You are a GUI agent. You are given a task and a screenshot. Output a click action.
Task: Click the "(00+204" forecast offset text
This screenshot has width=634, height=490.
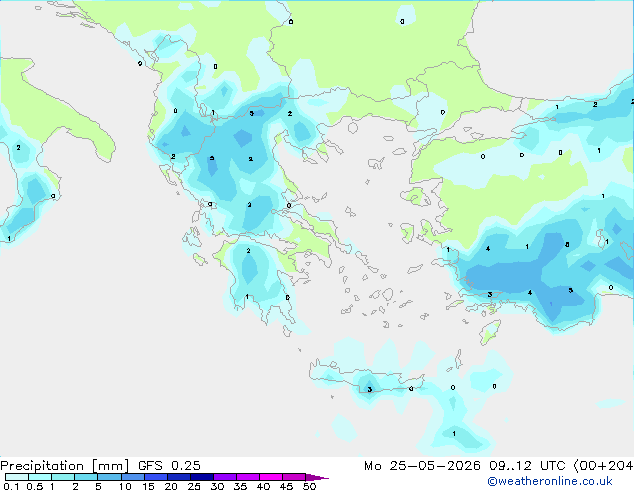coord(603,466)
